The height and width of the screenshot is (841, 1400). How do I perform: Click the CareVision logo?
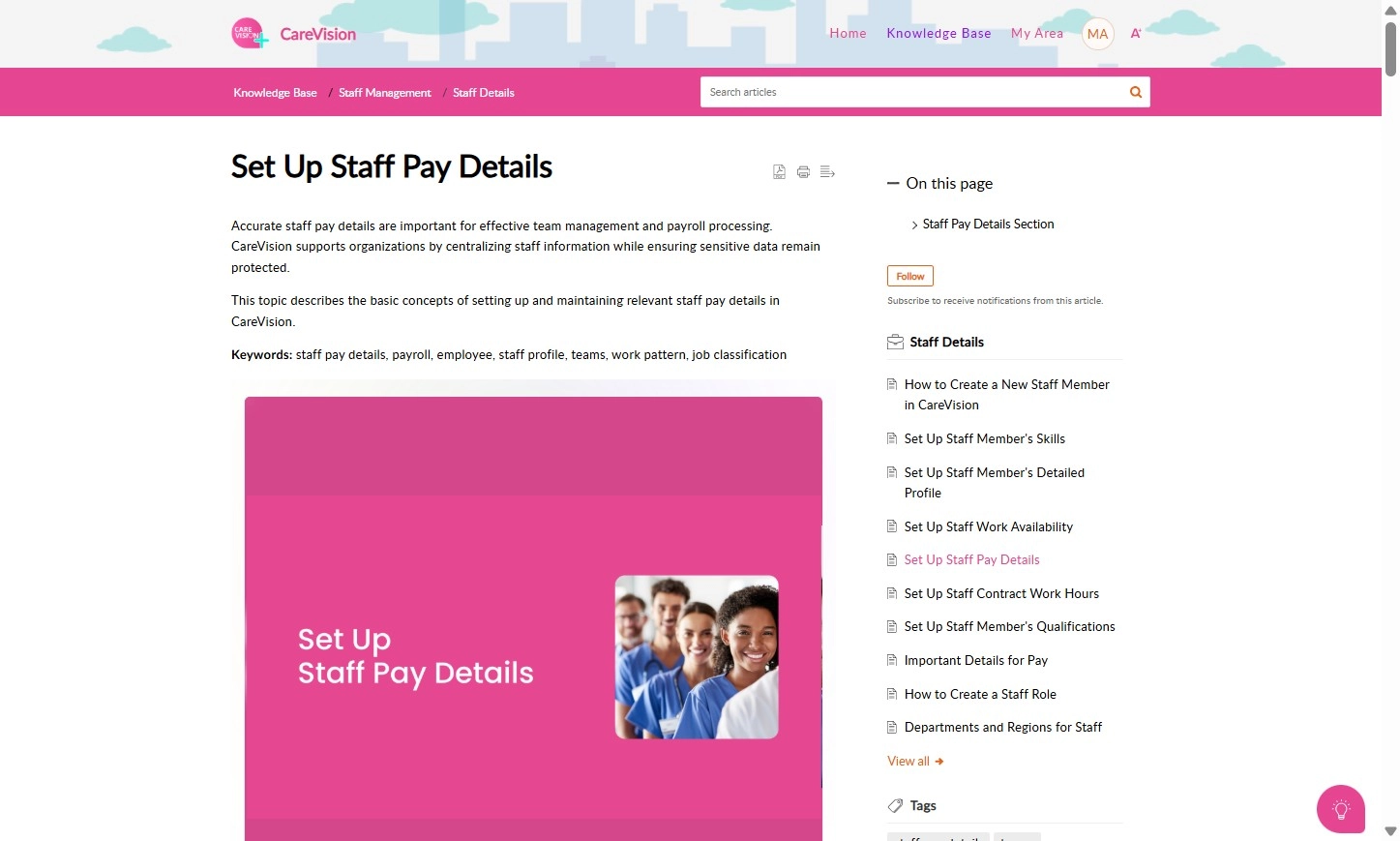pyautogui.click(x=294, y=34)
